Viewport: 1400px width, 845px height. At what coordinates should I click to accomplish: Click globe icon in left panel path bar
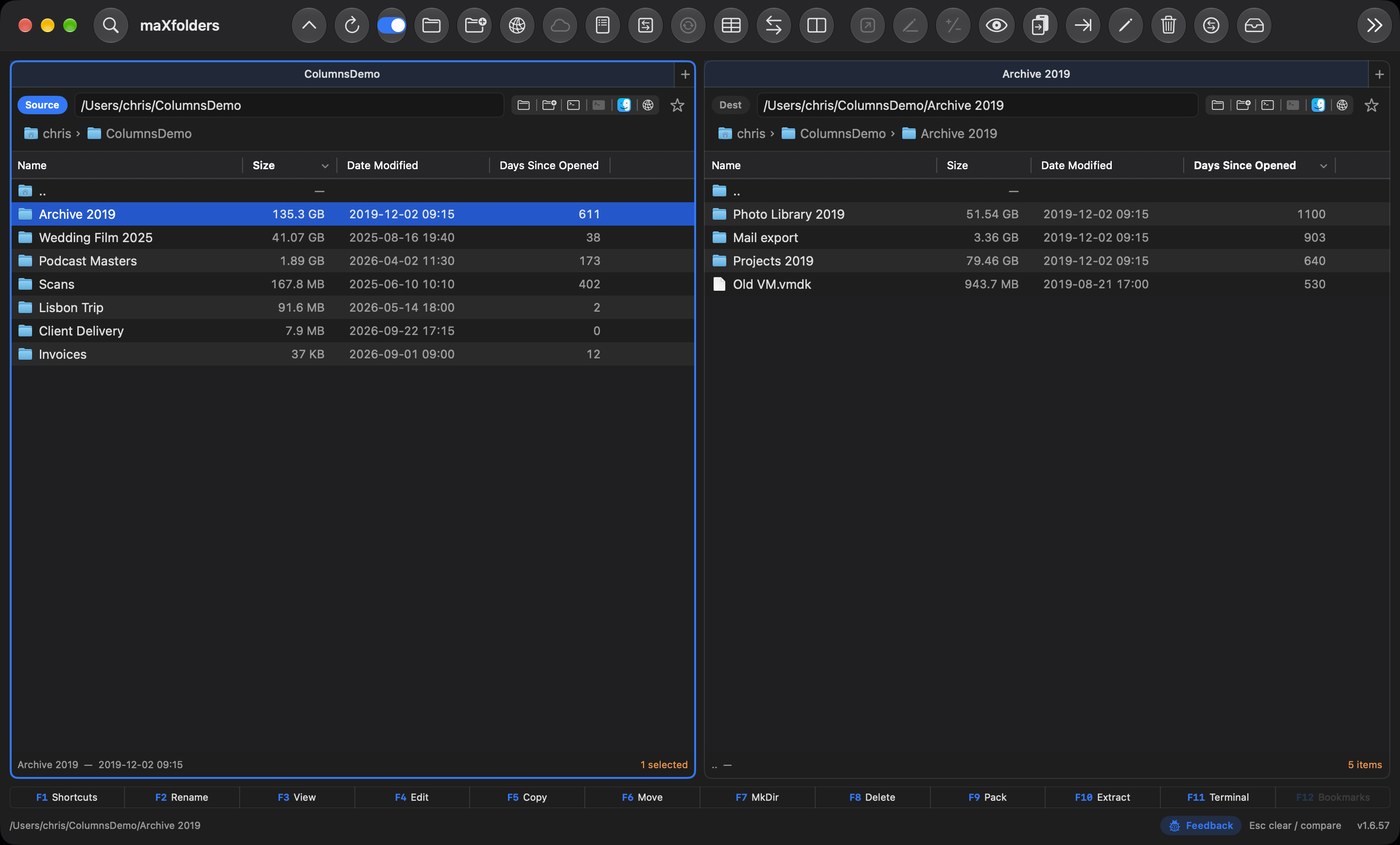pos(648,105)
